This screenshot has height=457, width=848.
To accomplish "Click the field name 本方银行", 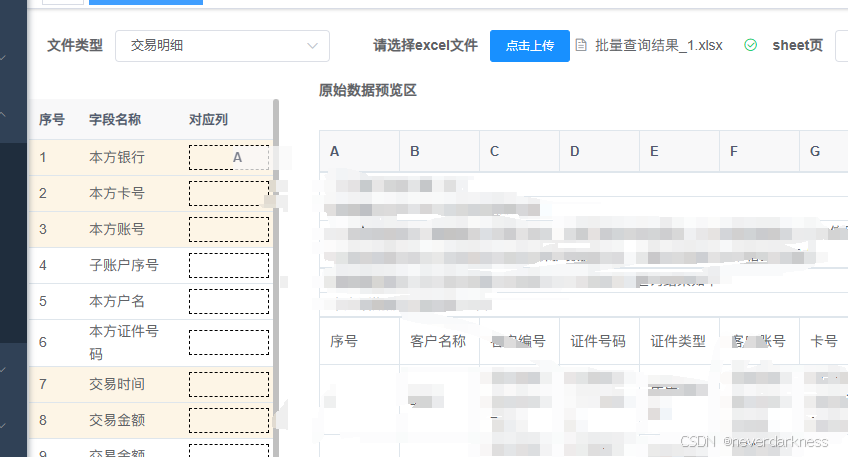I will click(117, 157).
